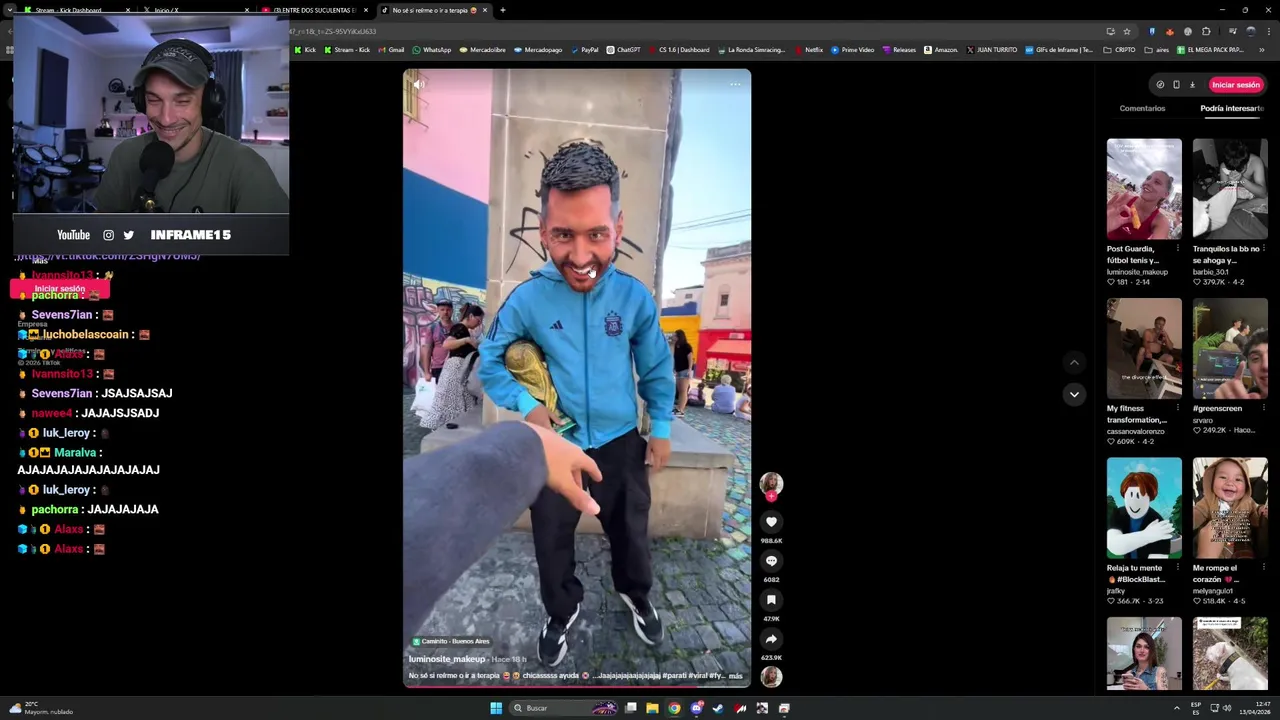Go to next video with down chevron
The height and width of the screenshot is (720, 1280).
pyautogui.click(x=1074, y=394)
